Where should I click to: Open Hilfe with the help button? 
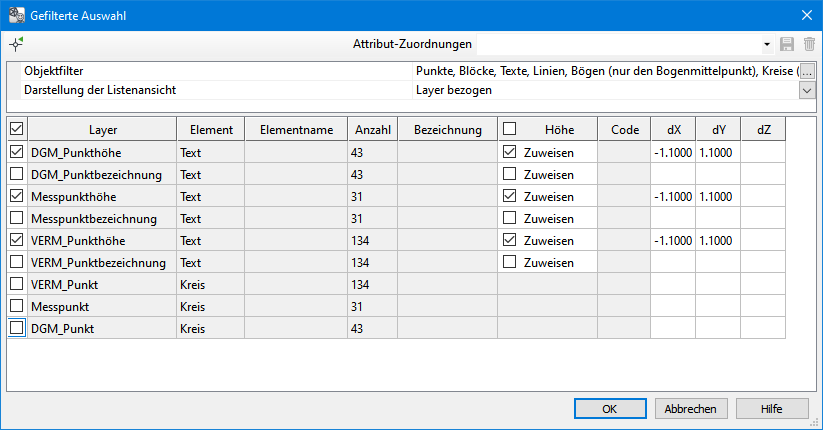pos(771,408)
